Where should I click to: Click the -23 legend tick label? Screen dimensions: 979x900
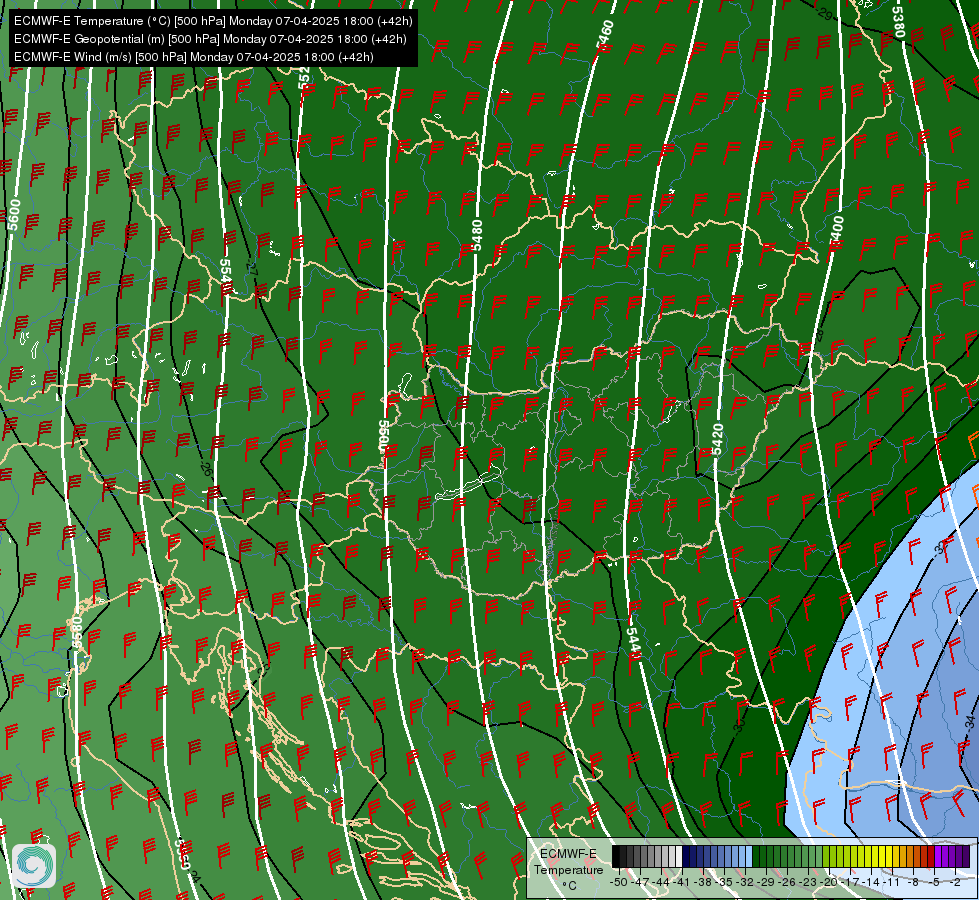pos(808,882)
